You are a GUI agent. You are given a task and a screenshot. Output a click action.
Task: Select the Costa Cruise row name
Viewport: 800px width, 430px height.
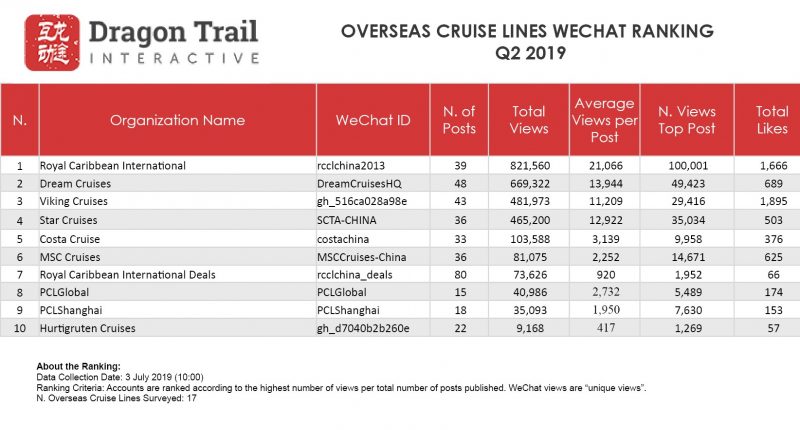click(x=70, y=239)
